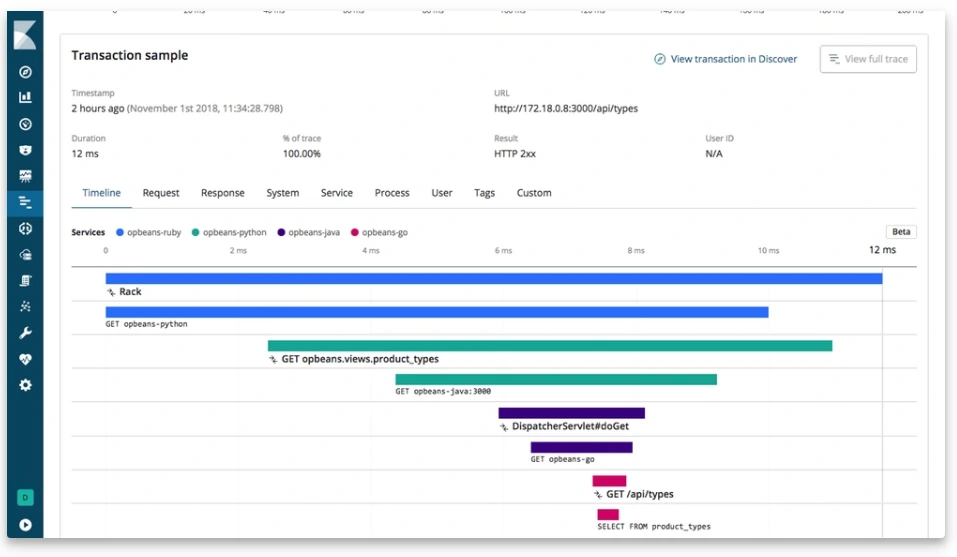Click the opbeans-go legend dot
The image size is (957, 557).
coord(355,232)
